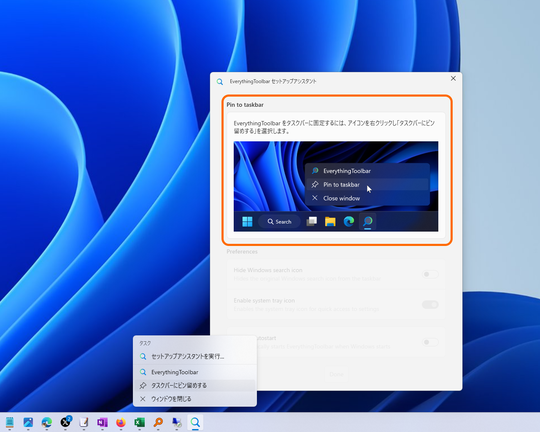Open the orange Everything search icon
This screenshot has width=540, height=432.
[158, 422]
